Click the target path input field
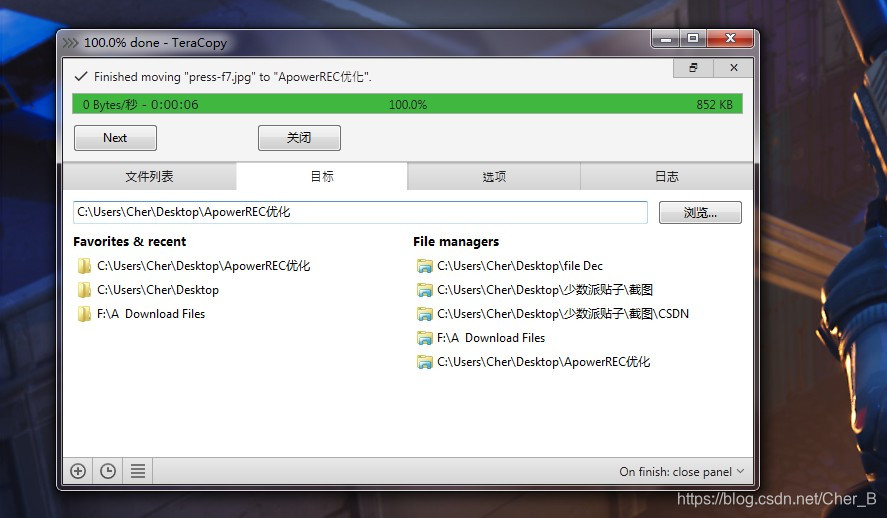 point(360,212)
